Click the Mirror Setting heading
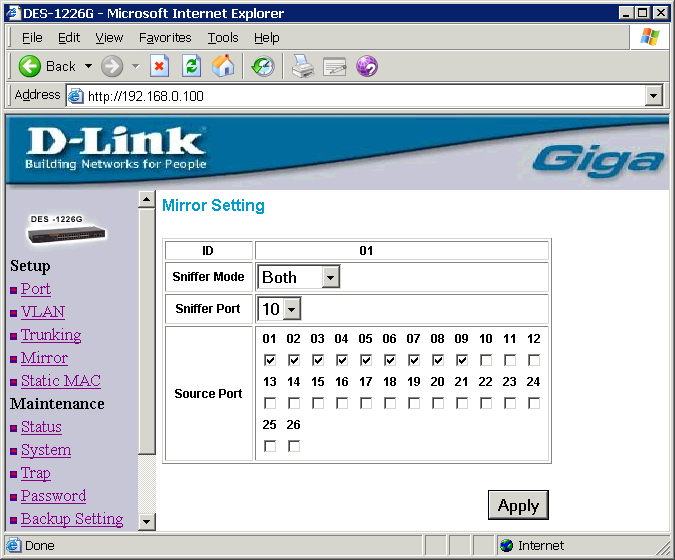 (x=213, y=205)
